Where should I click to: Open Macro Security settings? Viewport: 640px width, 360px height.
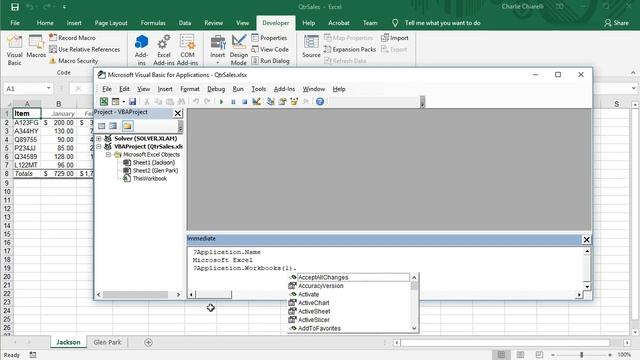pos(73,61)
